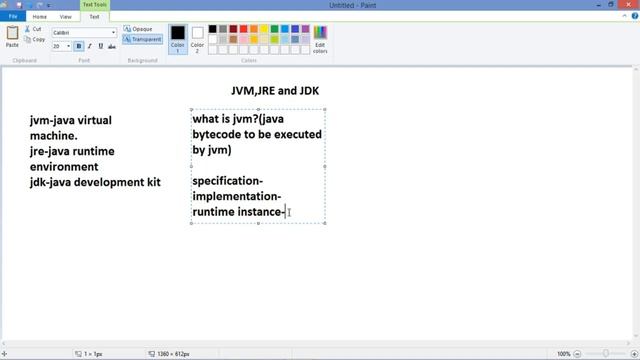Cut the selection with the scissors icon
This screenshot has width=640, height=360.
(x=27, y=29)
